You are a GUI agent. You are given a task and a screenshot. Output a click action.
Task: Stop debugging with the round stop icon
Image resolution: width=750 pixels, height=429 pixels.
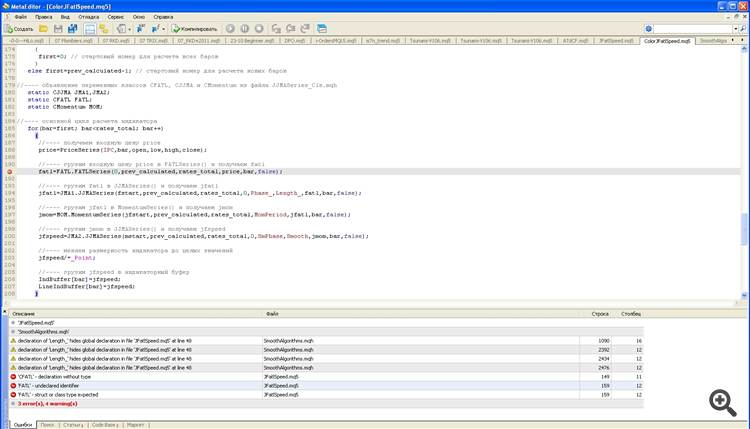(x=259, y=29)
